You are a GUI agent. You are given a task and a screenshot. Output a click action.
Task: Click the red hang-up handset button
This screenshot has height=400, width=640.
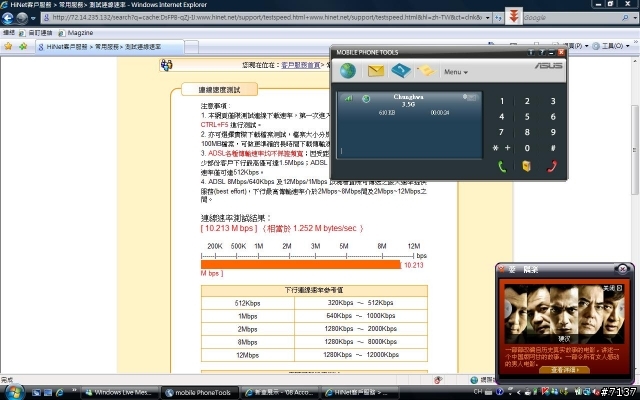point(552,167)
